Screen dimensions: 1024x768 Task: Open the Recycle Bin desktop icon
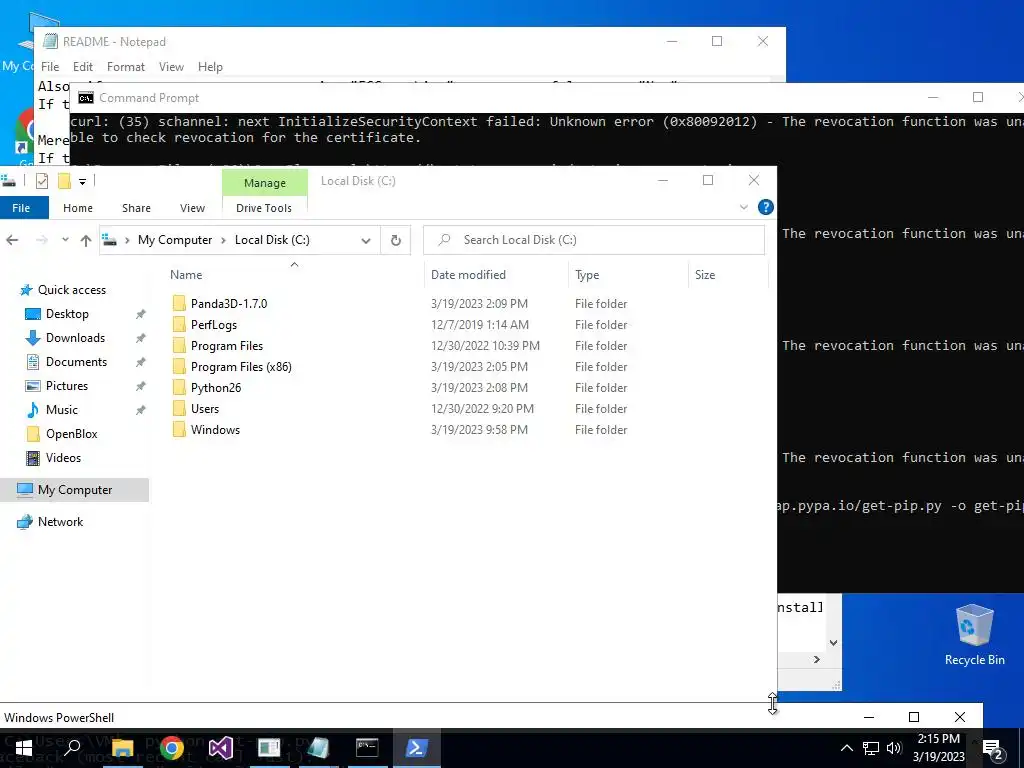click(974, 635)
